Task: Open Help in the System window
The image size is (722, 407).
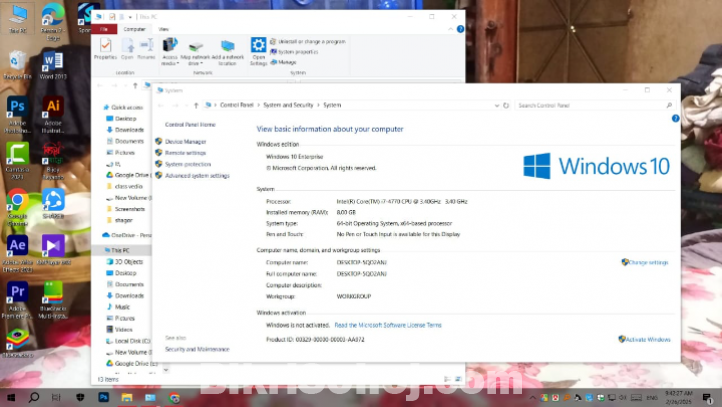Action: point(675,119)
